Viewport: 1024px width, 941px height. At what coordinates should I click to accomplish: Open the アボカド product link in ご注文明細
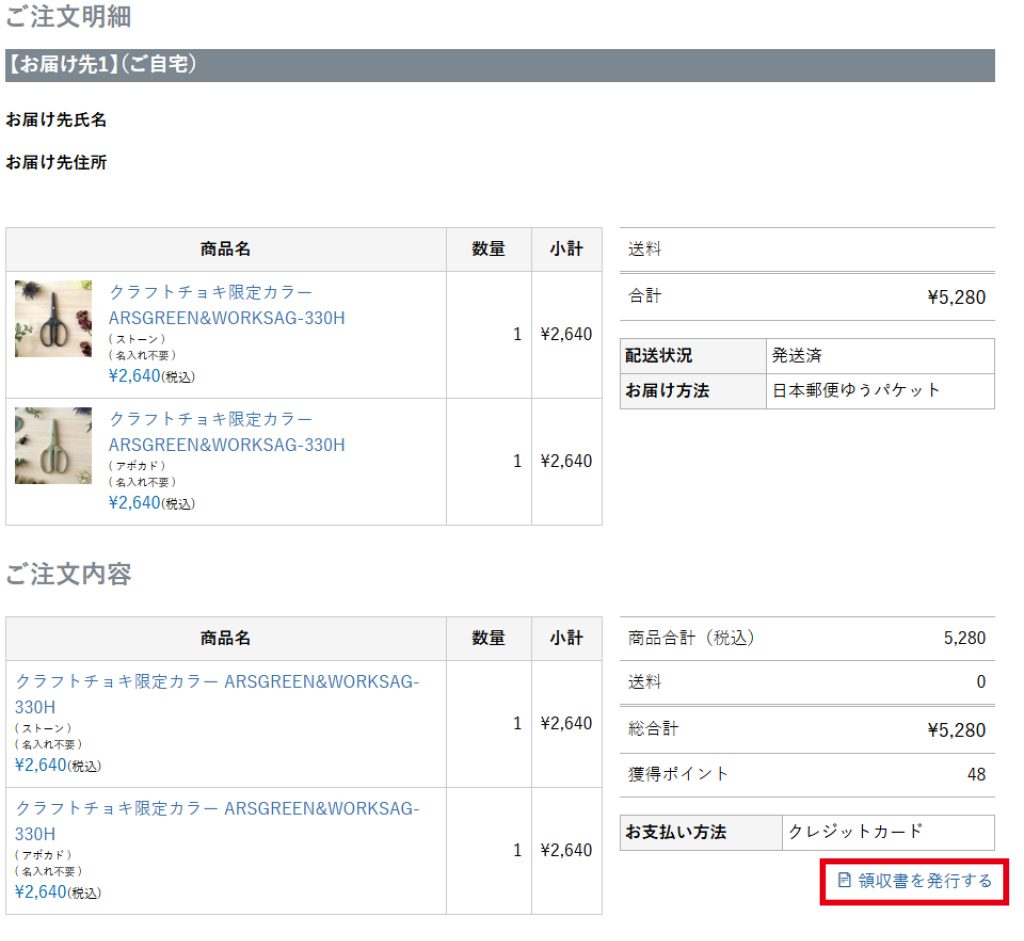227,432
